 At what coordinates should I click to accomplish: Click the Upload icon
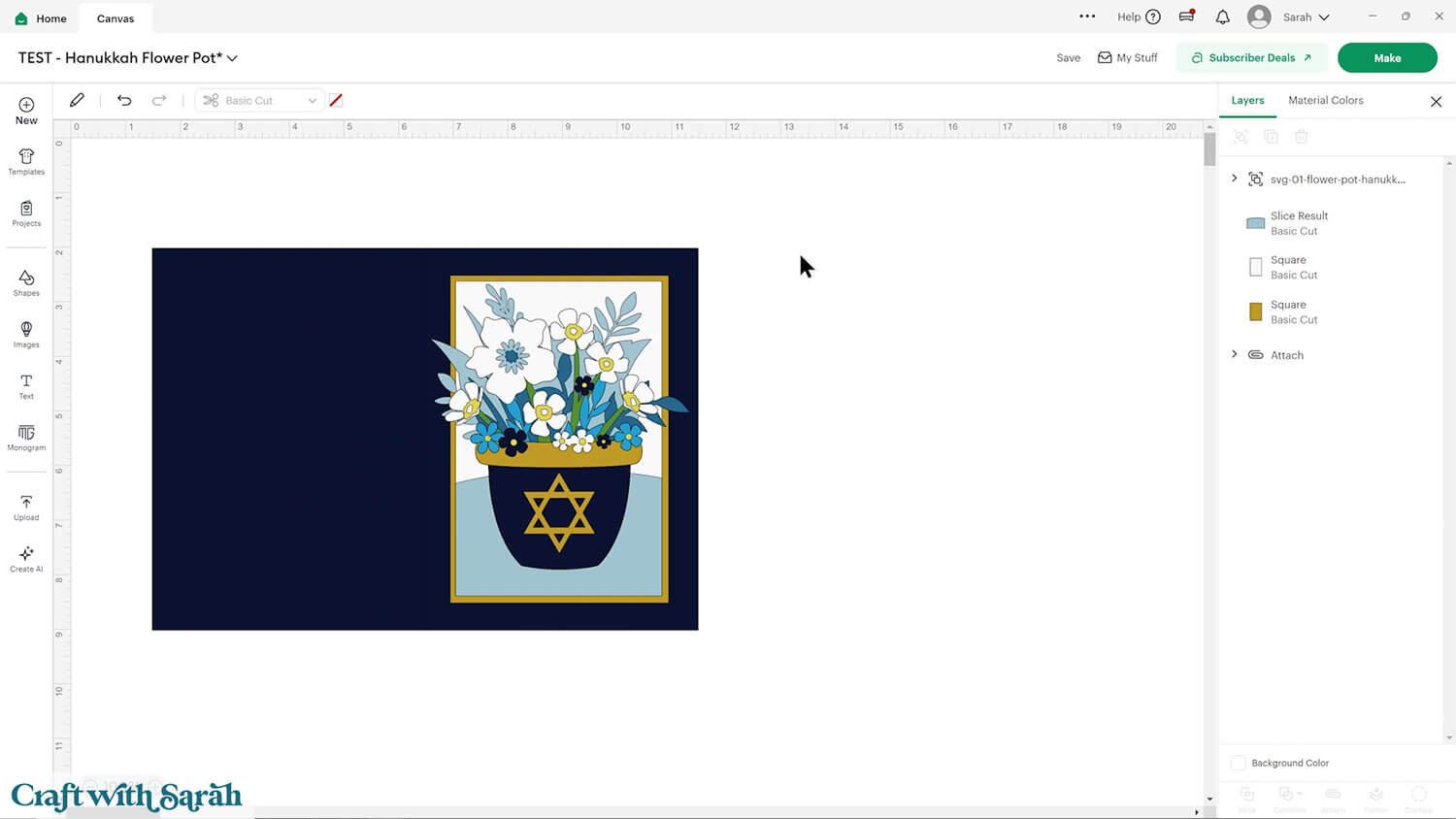tap(26, 508)
